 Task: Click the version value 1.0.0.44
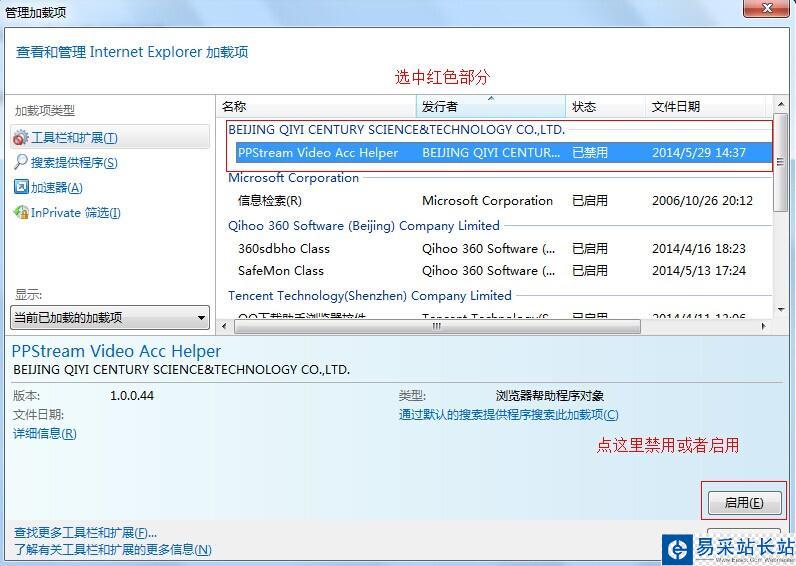(132, 395)
